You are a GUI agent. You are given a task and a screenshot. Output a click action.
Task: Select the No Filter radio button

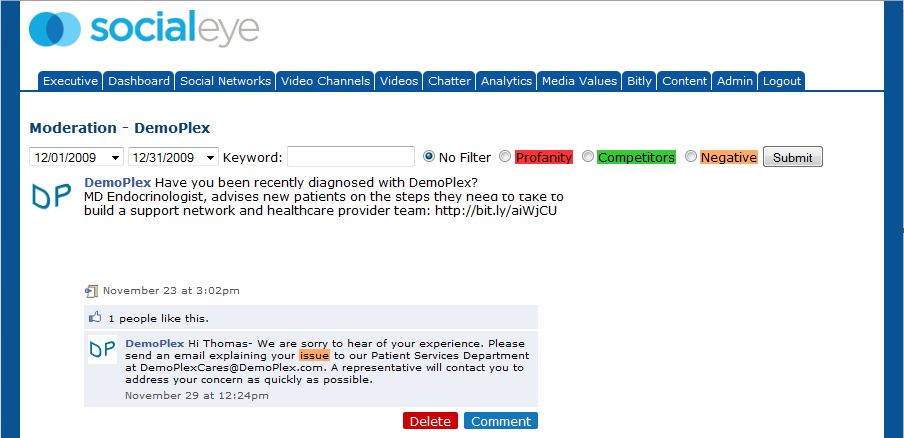[x=428, y=156]
